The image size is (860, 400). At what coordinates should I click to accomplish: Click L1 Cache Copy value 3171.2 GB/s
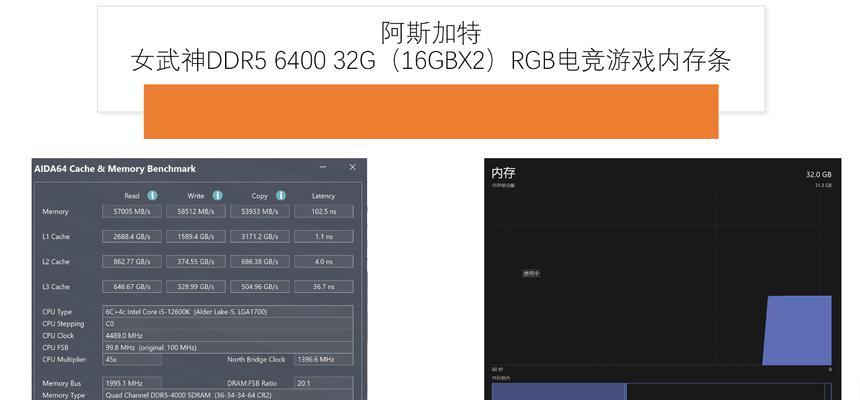tap(259, 236)
